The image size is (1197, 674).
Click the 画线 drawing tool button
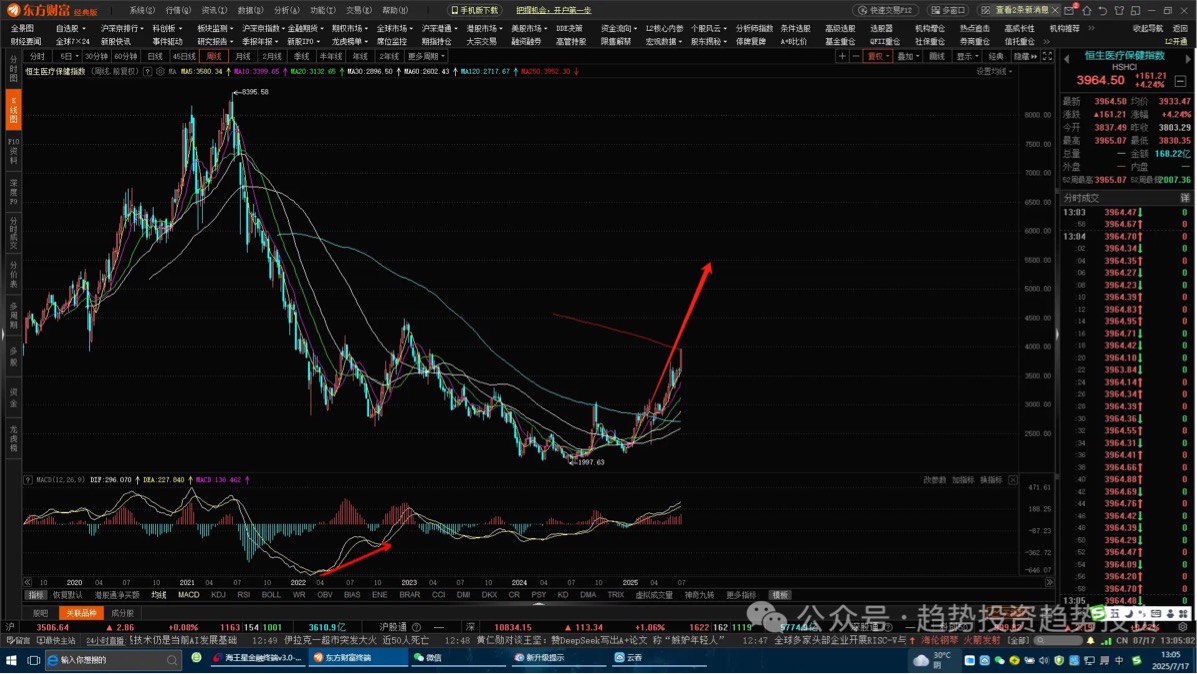(937, 56)
